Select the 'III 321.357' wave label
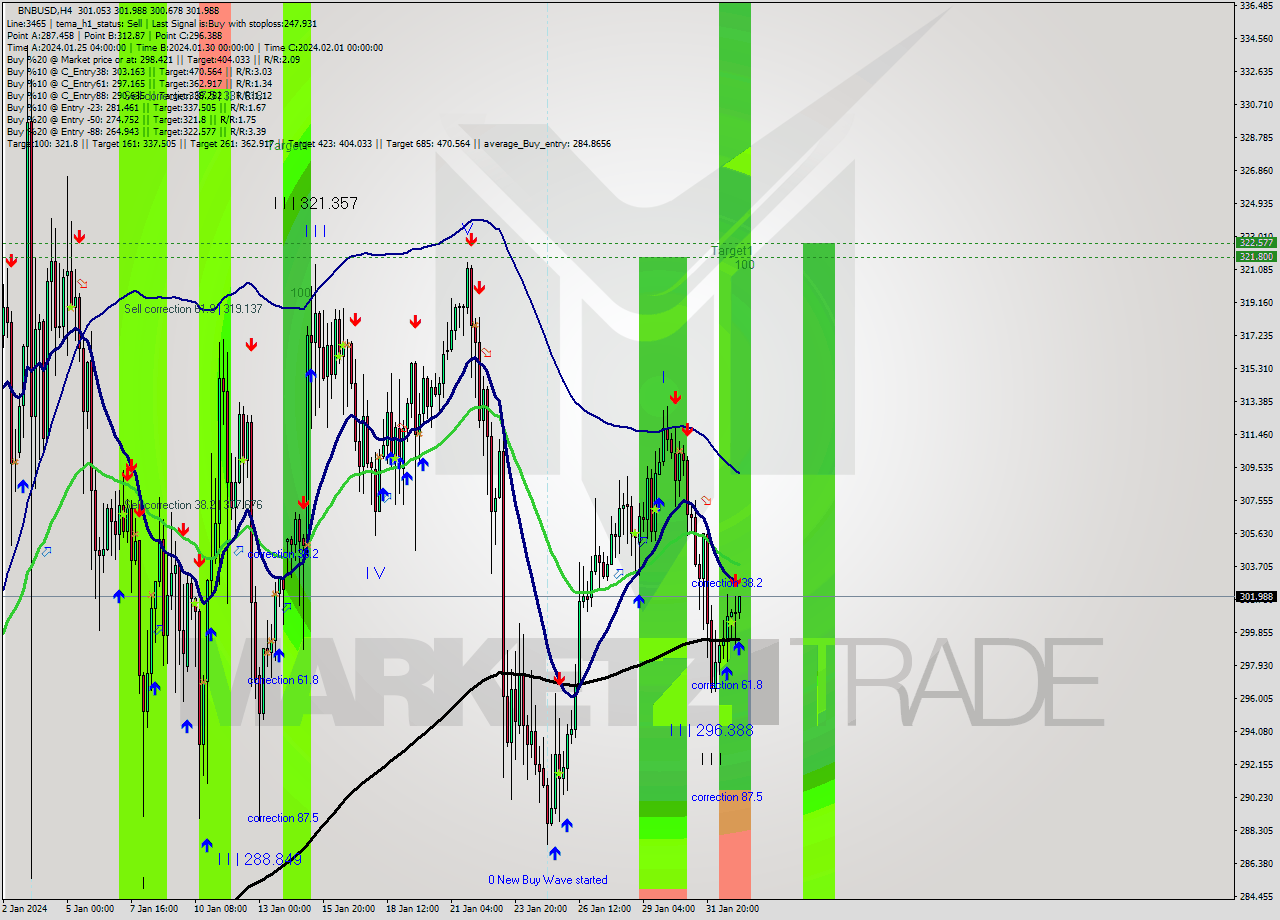Screen dimensions: 1280x920 click(x=315, y=203)
